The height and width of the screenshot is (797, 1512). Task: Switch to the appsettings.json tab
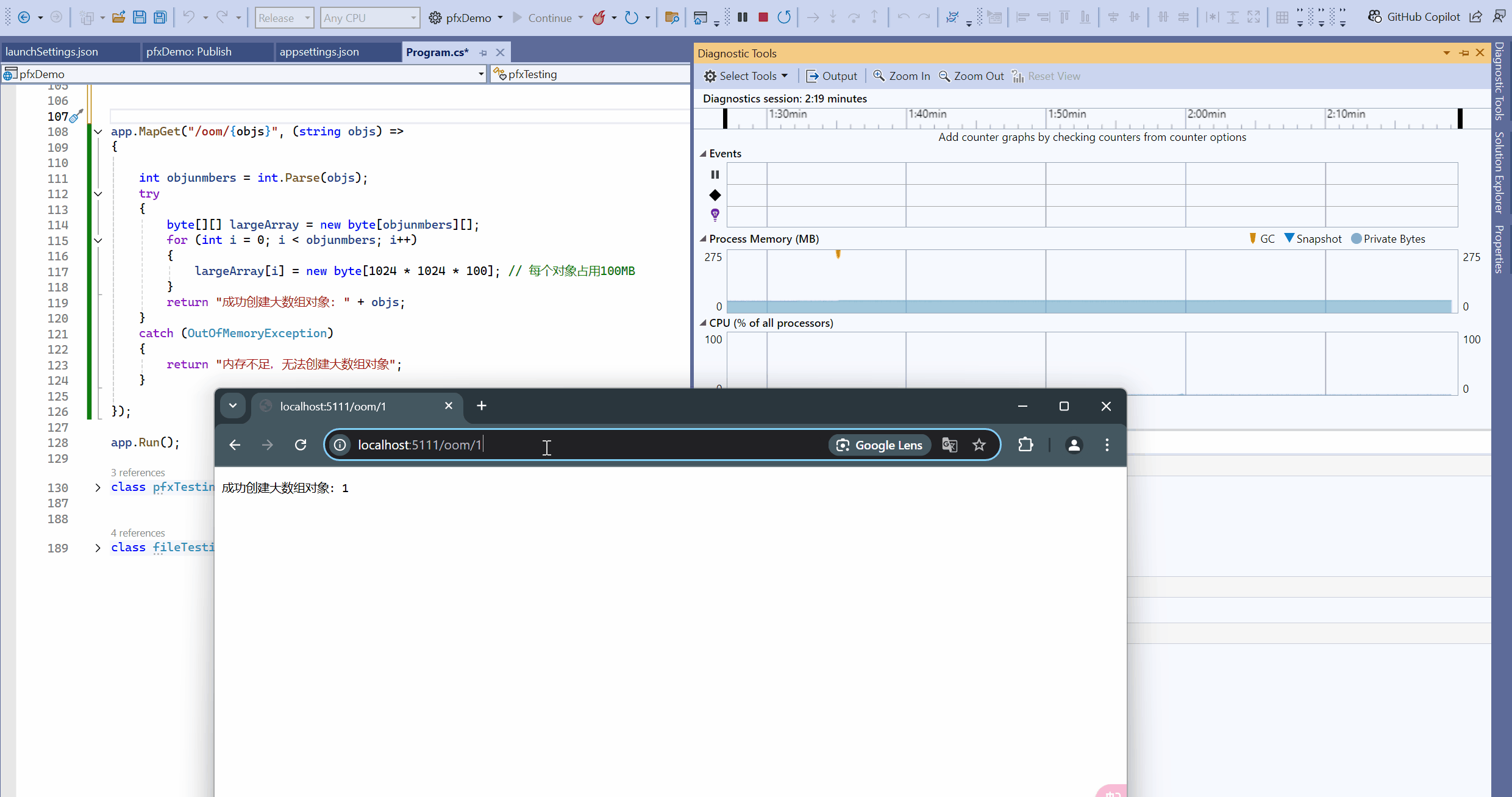[319, 52]
